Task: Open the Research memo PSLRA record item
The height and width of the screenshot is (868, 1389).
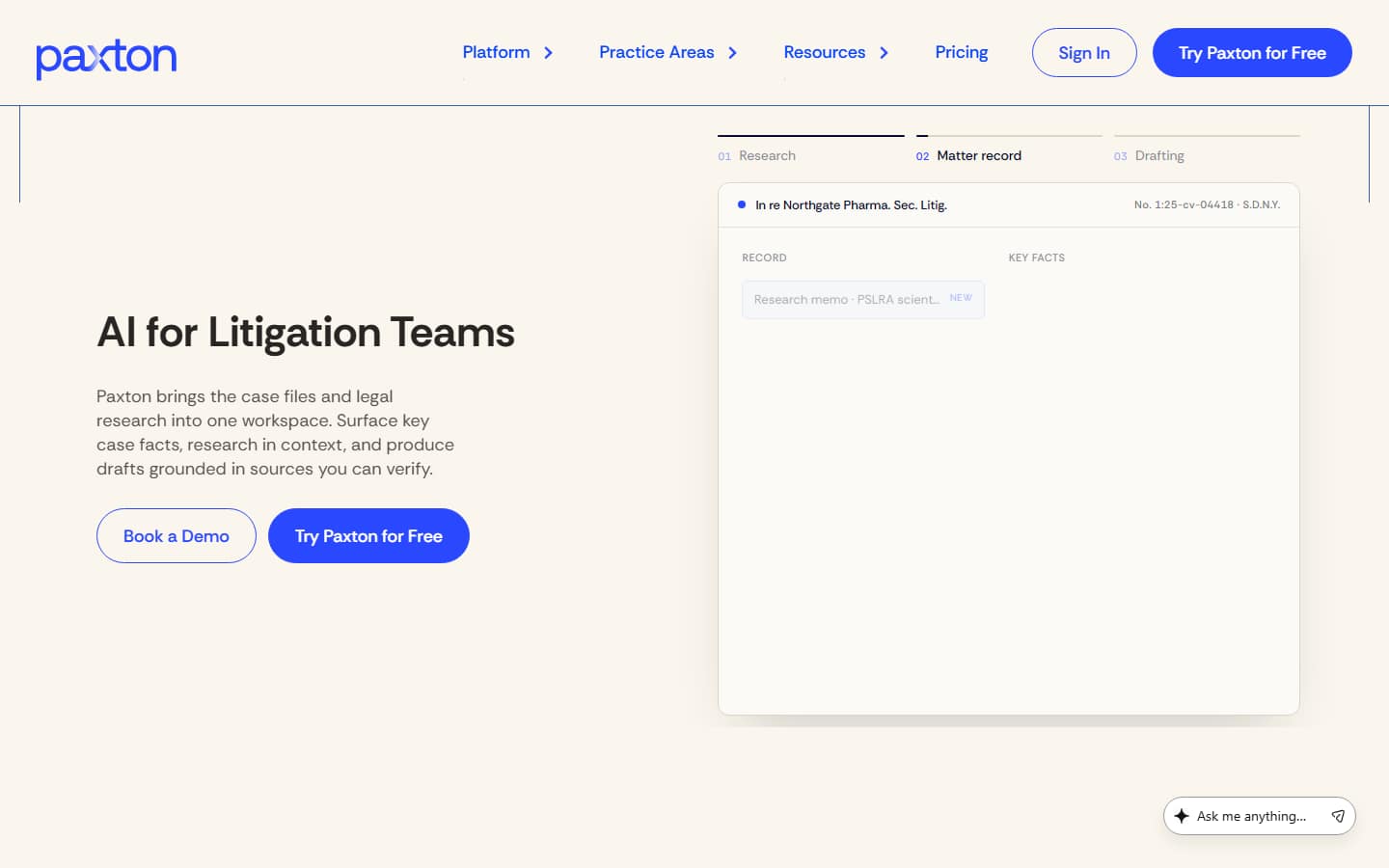Action: click(863, 300)
